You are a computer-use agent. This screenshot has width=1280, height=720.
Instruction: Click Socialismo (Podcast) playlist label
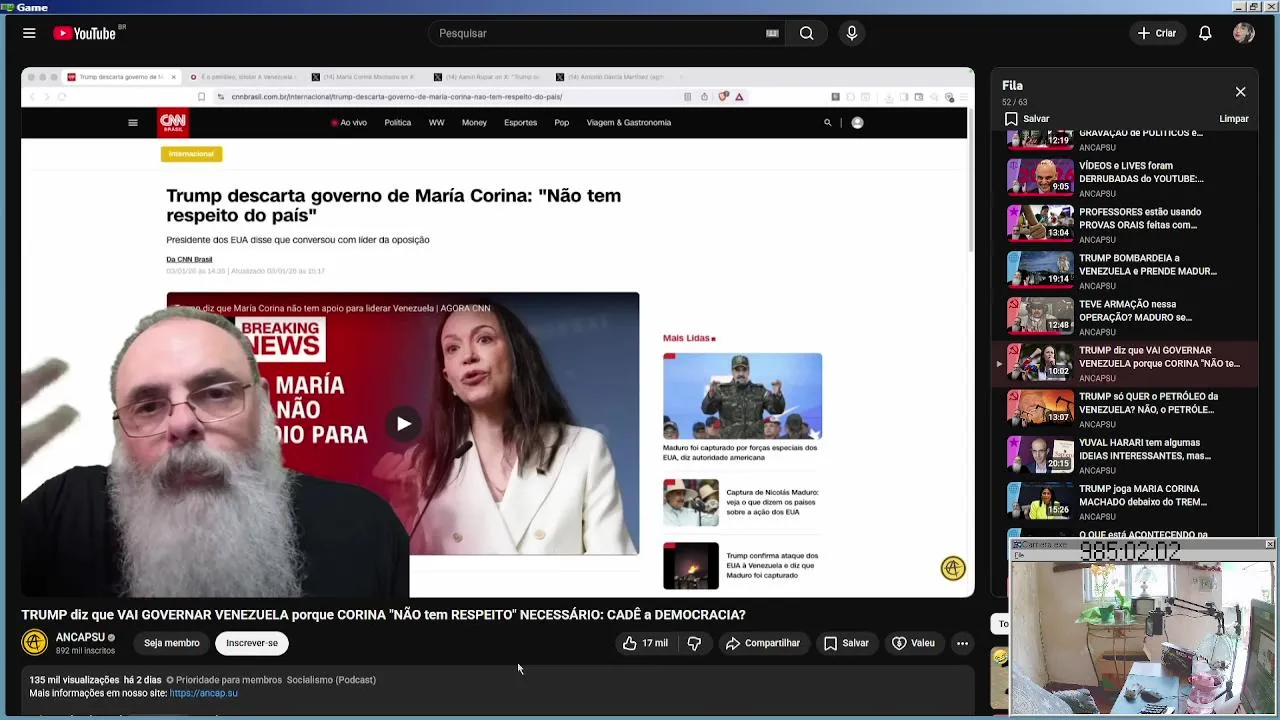click(331, 680)
